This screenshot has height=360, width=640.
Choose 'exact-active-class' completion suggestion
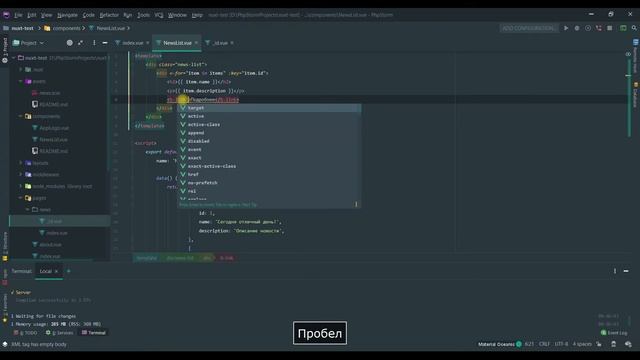[x=269, y=166]
